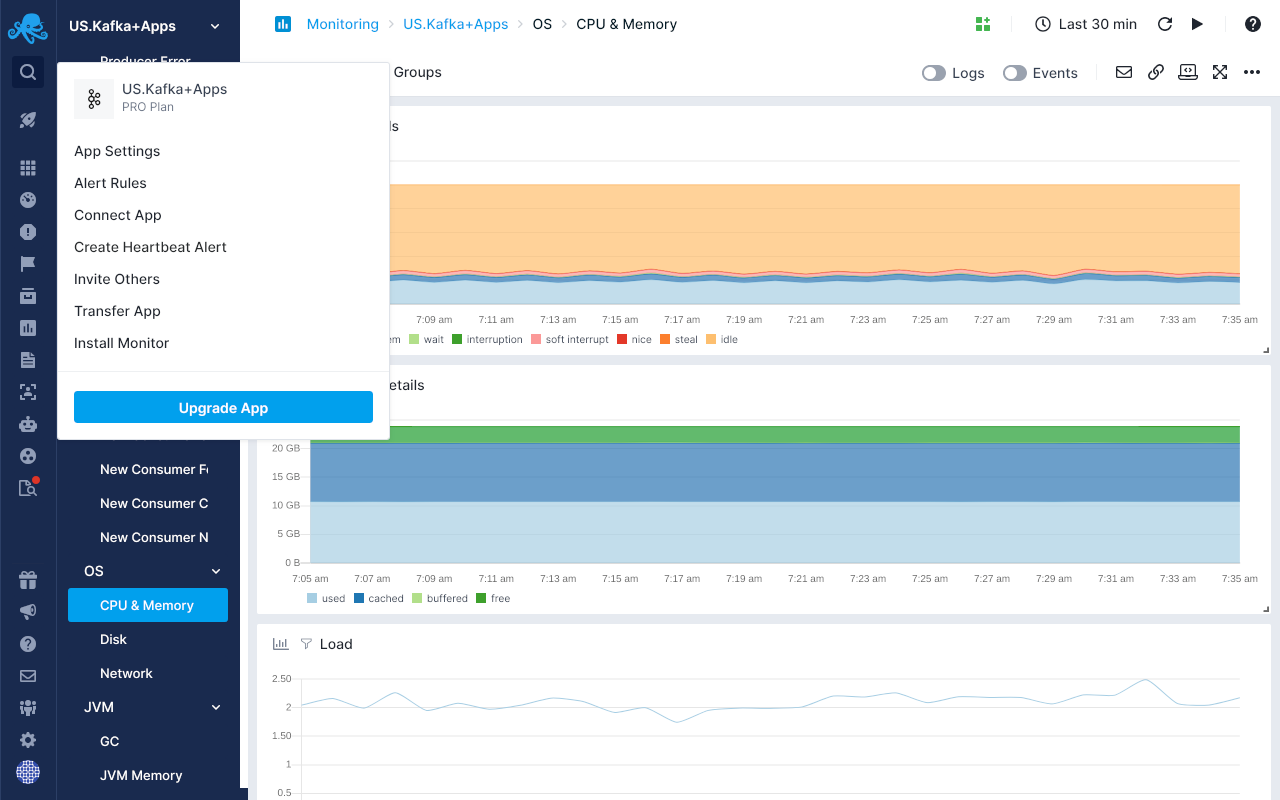
Task: Collapse the US.Kafka+Apps sidebar header dropdown
Action: [x=215, y=27]
